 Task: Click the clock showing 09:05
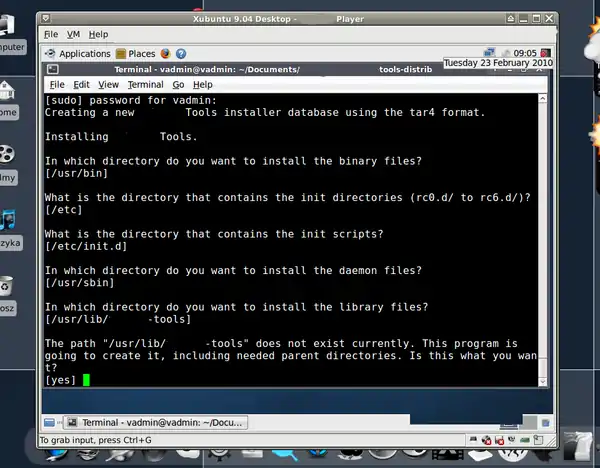[525, 53]
